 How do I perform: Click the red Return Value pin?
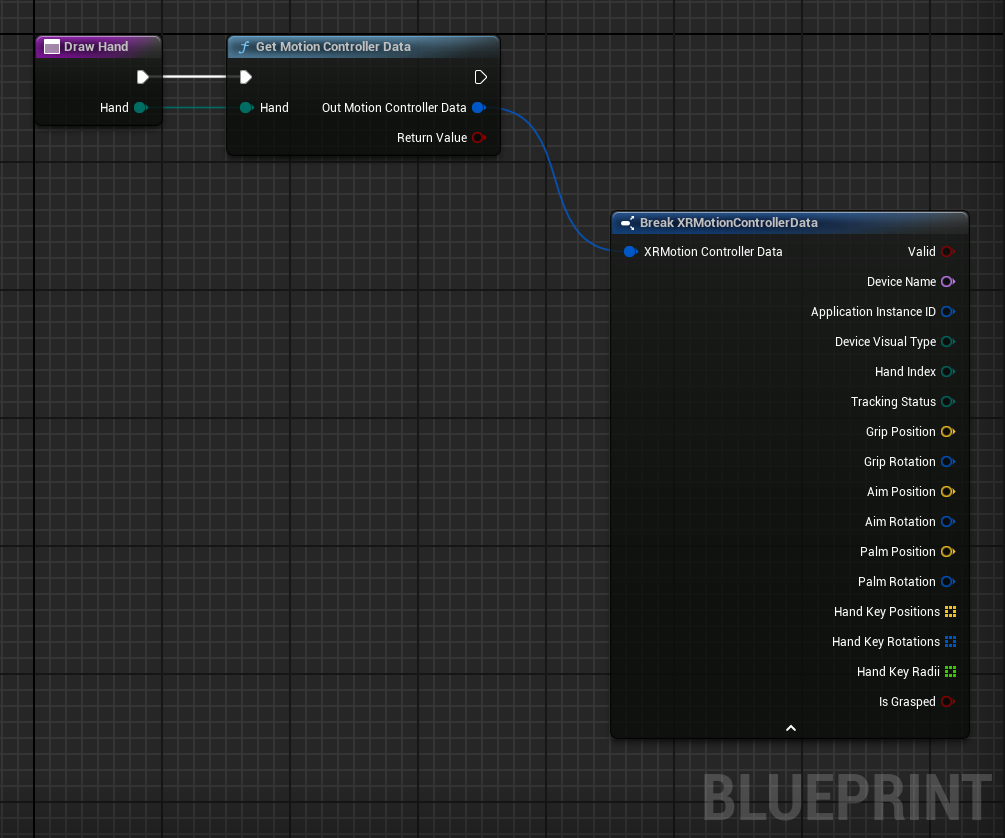click(x=478, y=138)
